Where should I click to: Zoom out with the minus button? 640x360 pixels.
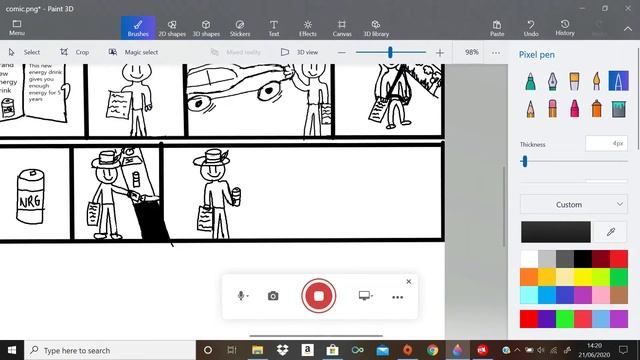point(342,53)
